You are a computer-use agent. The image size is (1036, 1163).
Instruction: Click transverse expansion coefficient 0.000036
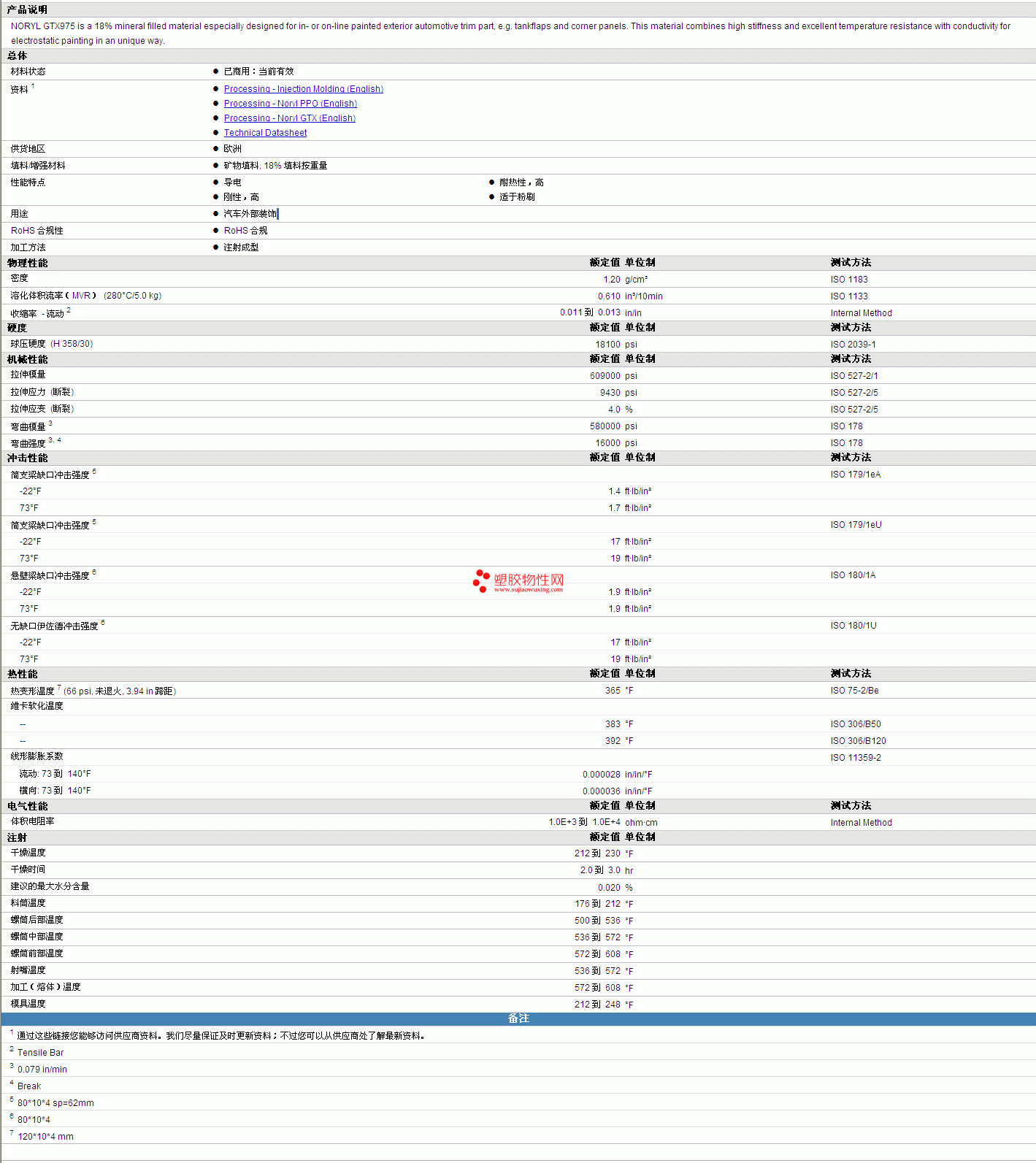coord(602,791)
